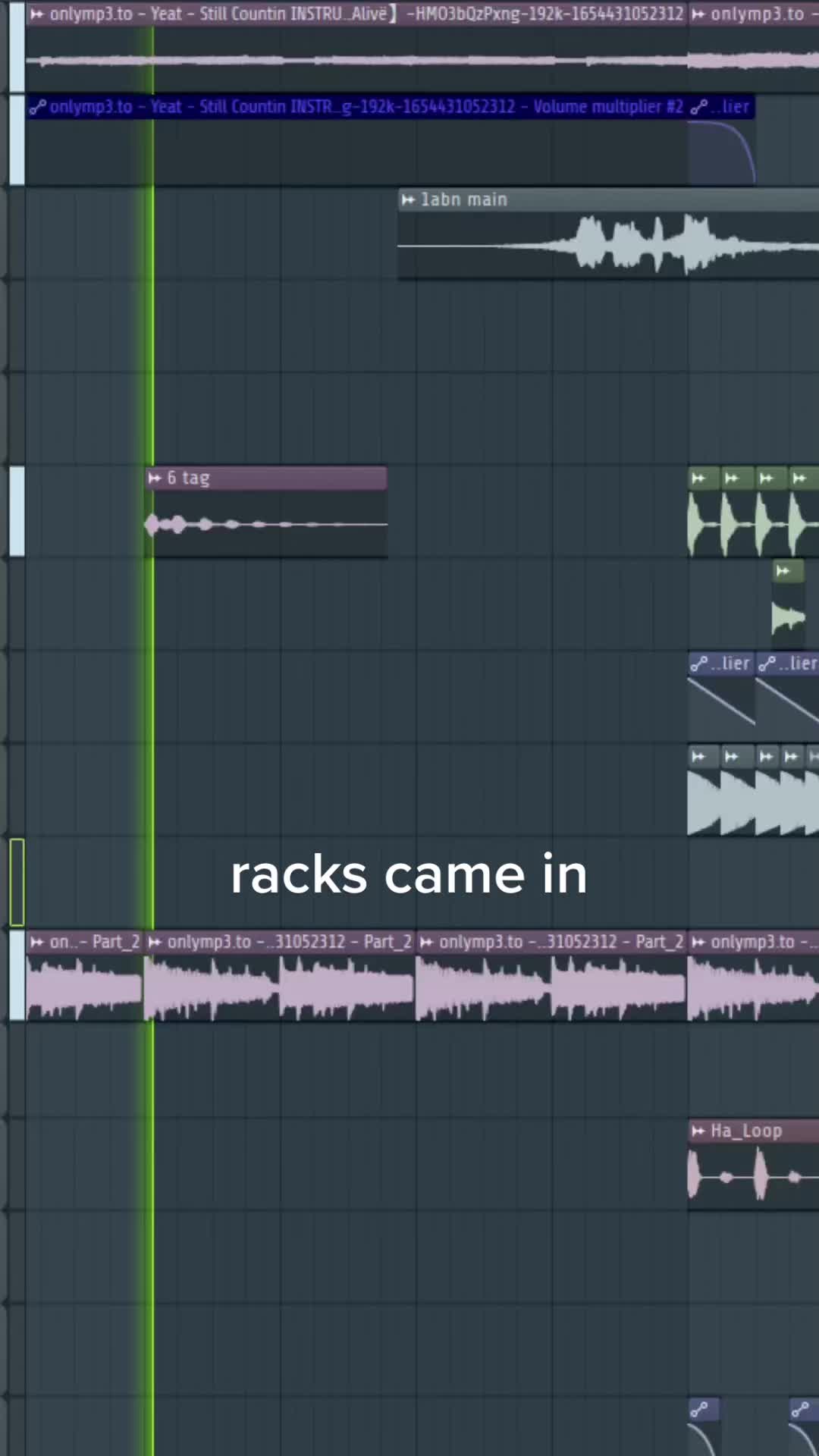Open the top "Yeat - Still Countin INSTRU" clip menu
Viewport: 819px width, 1456px height.
pyautogui.click(x=36, y=14)
